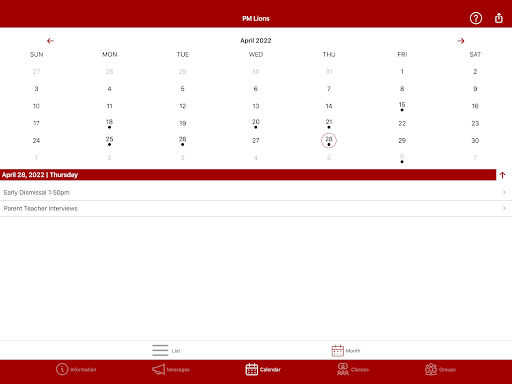Open the help question mark icon
The height and width of the screenshot is (384, 512).
[x=476, y=18]
